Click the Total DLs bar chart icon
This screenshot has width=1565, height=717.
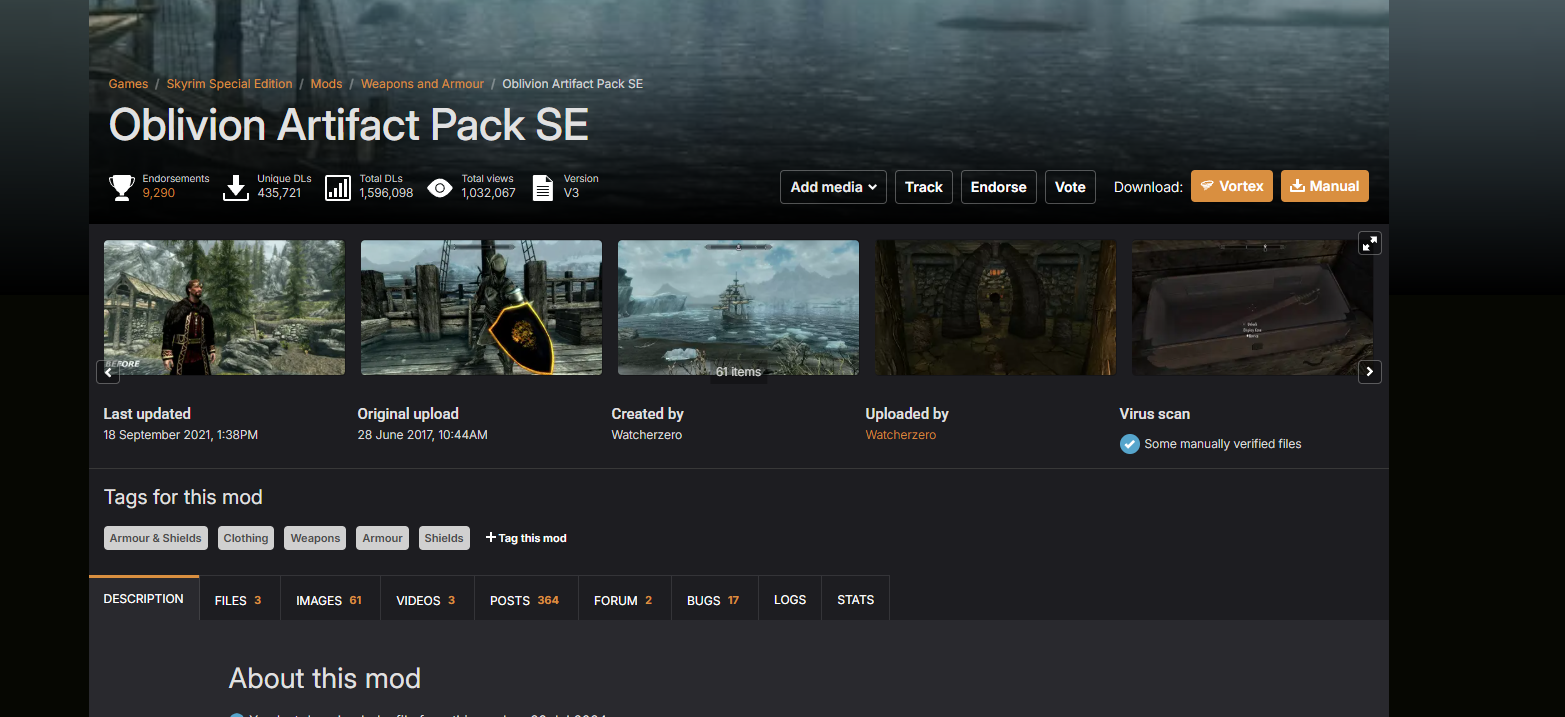coord(338,187)
